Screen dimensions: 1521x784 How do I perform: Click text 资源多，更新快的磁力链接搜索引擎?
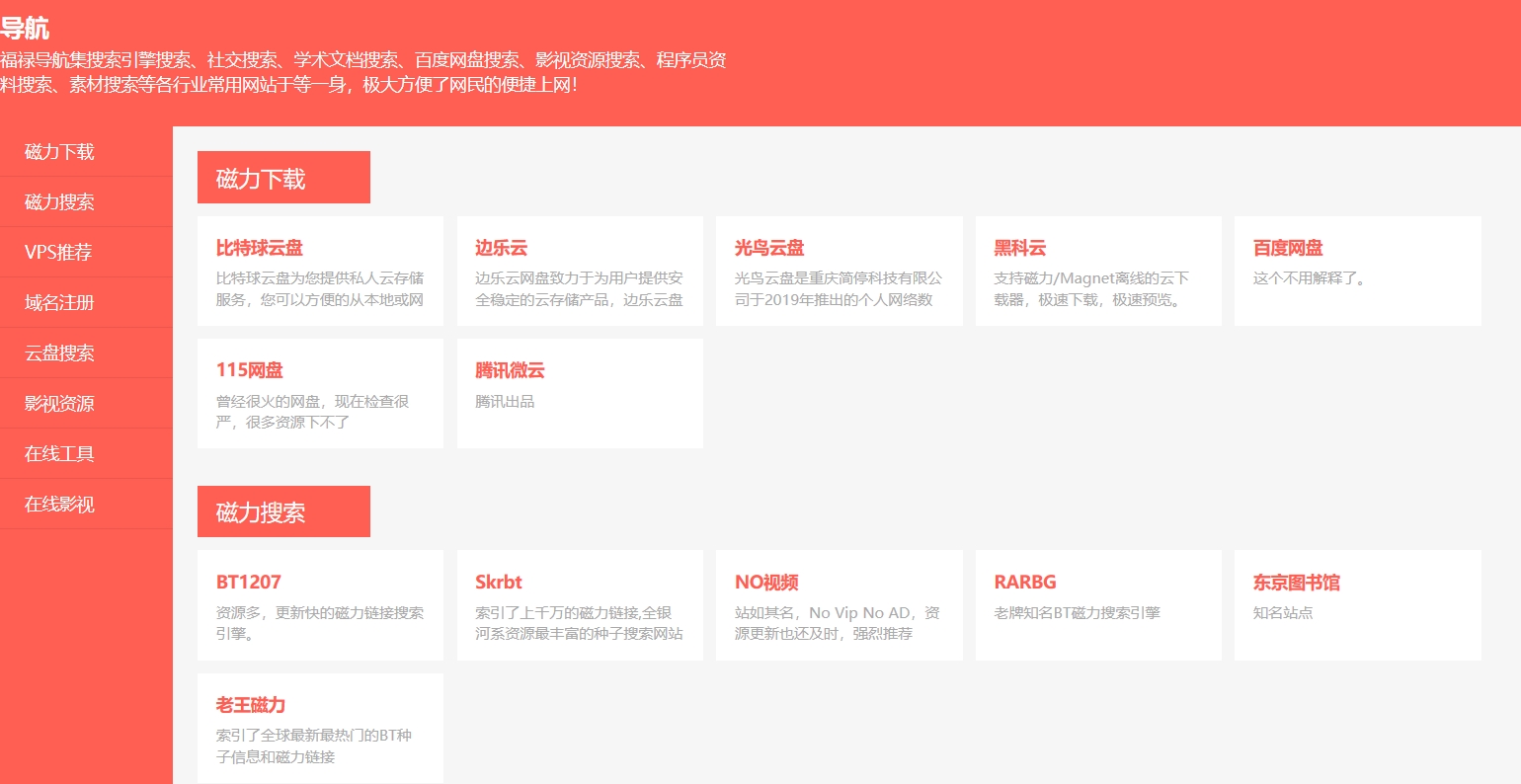pos(320,623)
